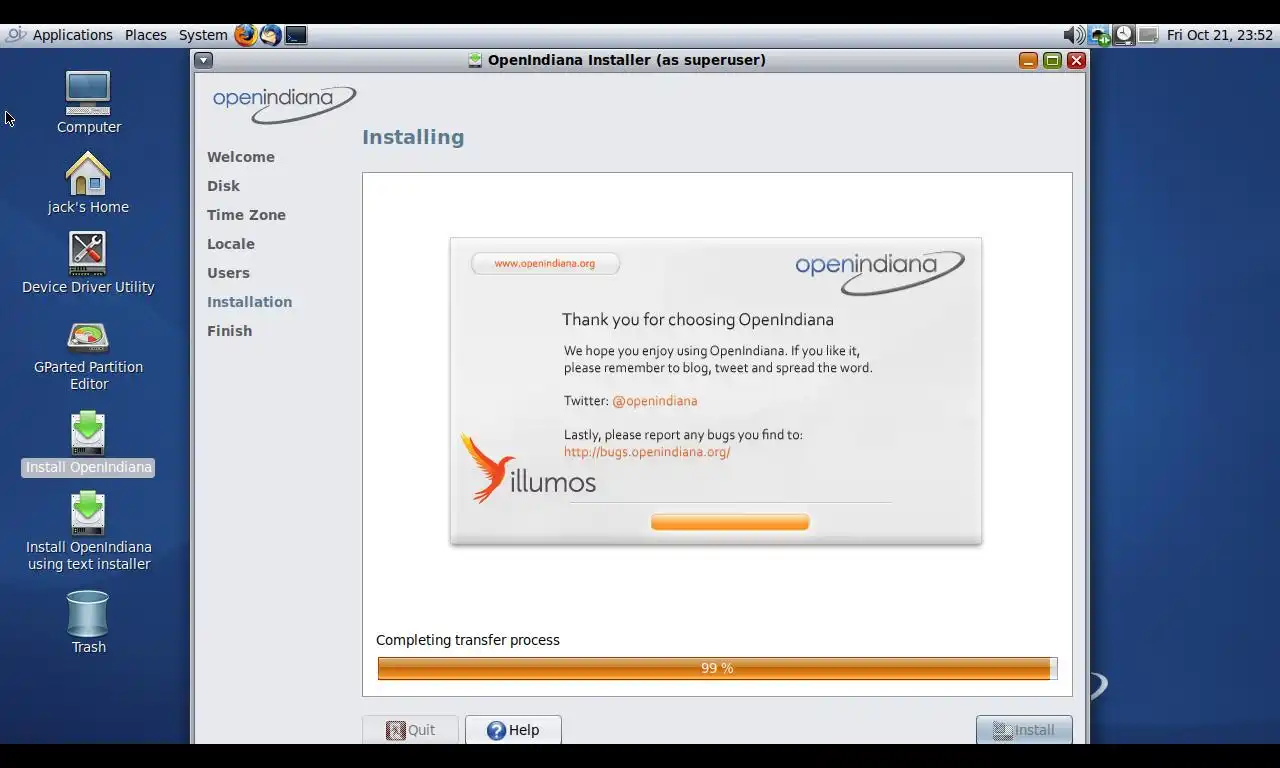Click the volume speaker icon
1280x768 pixels.
point(1074,35)
